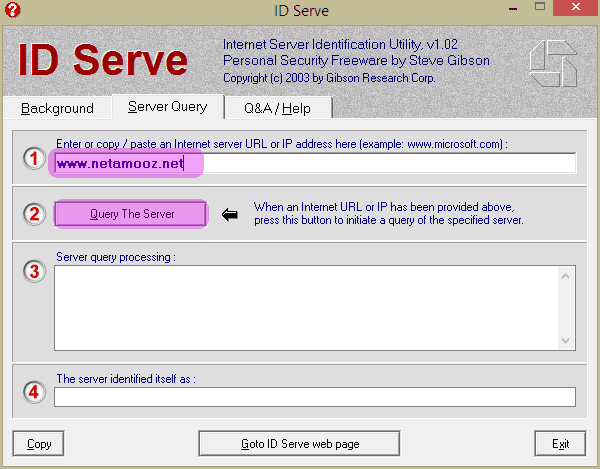Click the red question mark title bar icon
Viewport: 600px width, 469px height.
coord(12,10)
